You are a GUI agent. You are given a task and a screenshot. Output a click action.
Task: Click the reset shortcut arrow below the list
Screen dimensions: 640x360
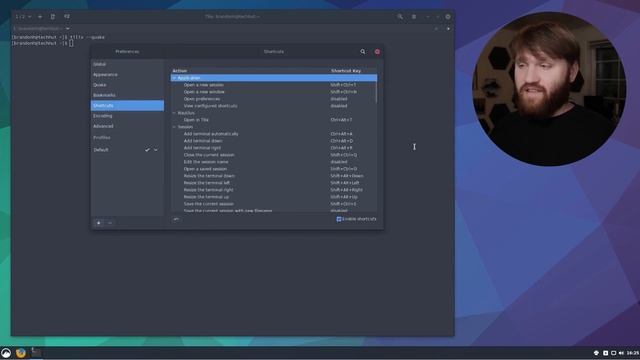(176, 219)
